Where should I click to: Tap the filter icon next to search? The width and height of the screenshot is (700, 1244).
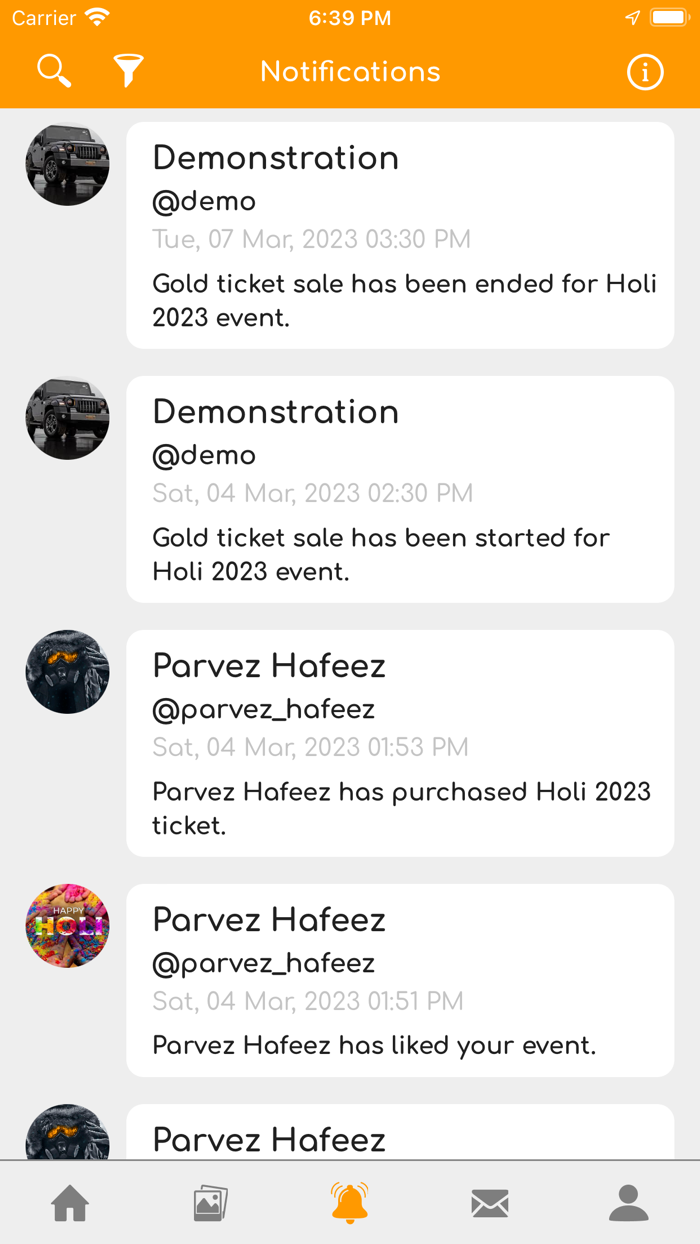128,71
